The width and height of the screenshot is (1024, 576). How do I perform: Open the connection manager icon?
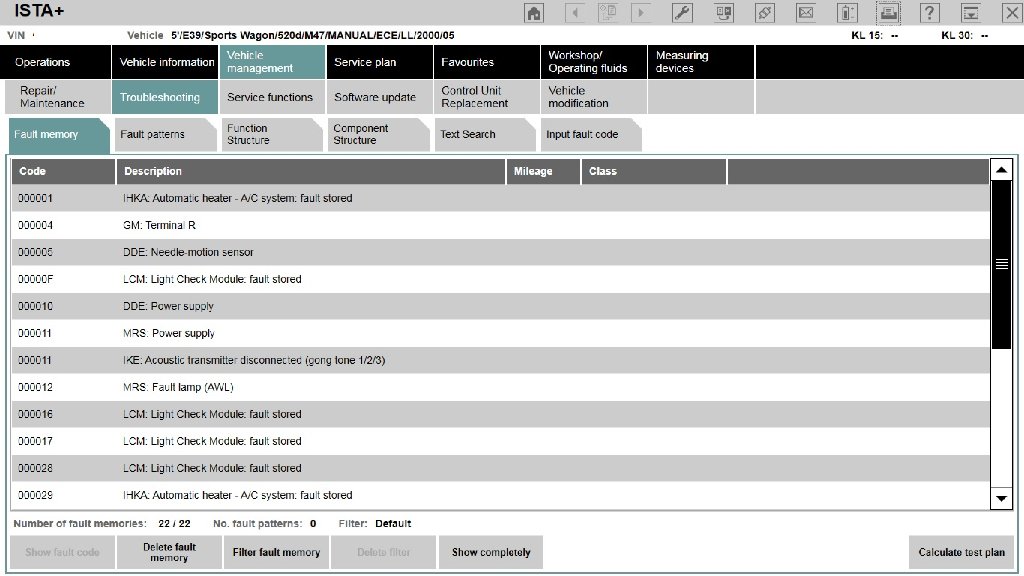click(x=724, y=12)
